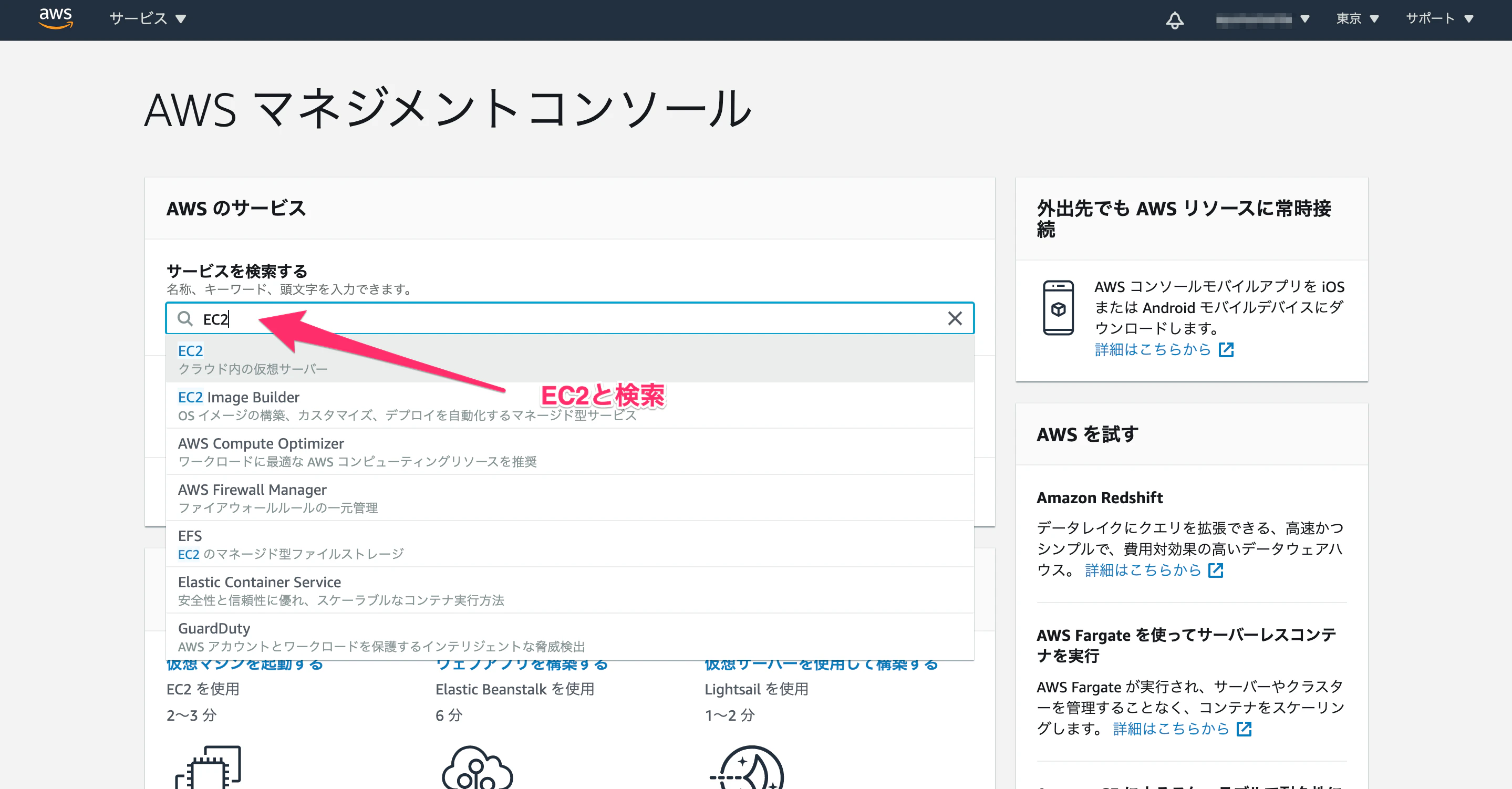Select the EC2 search result
This screenshot has height=789, width=1512.
click(x=570, y=359)
